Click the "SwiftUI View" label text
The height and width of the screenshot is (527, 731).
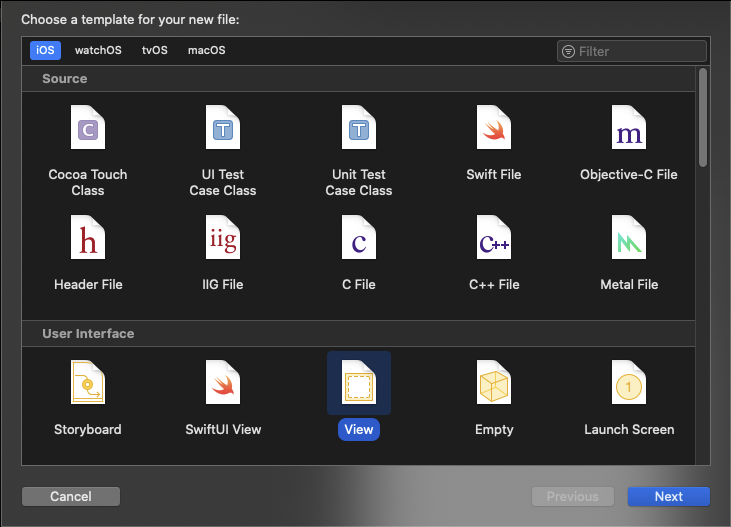223,429
